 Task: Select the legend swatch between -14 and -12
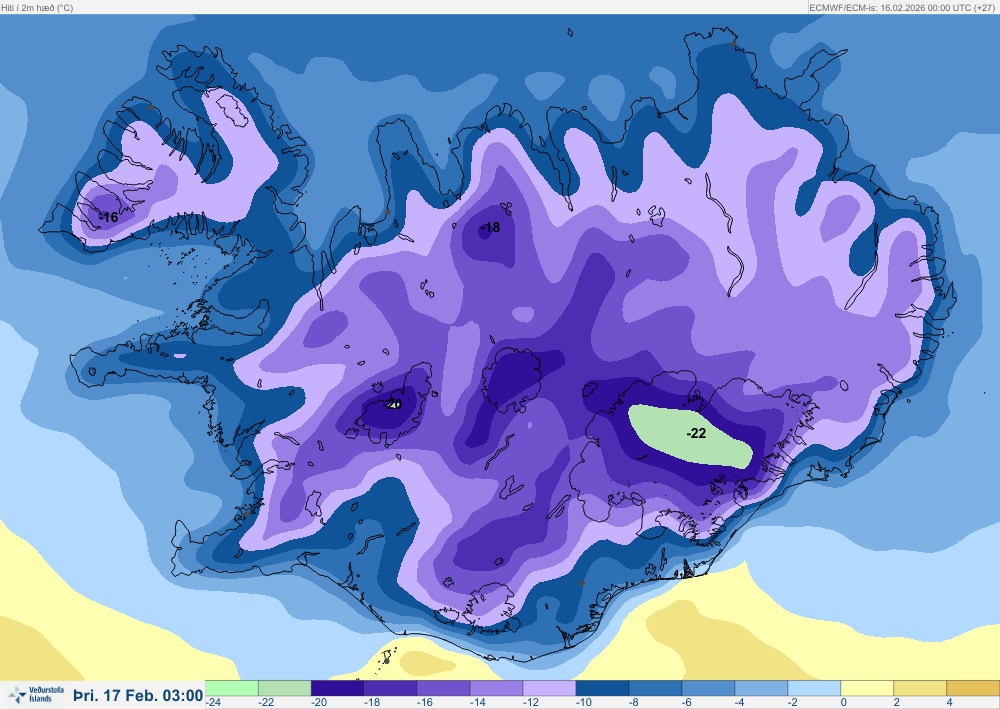tap(496, 688)
